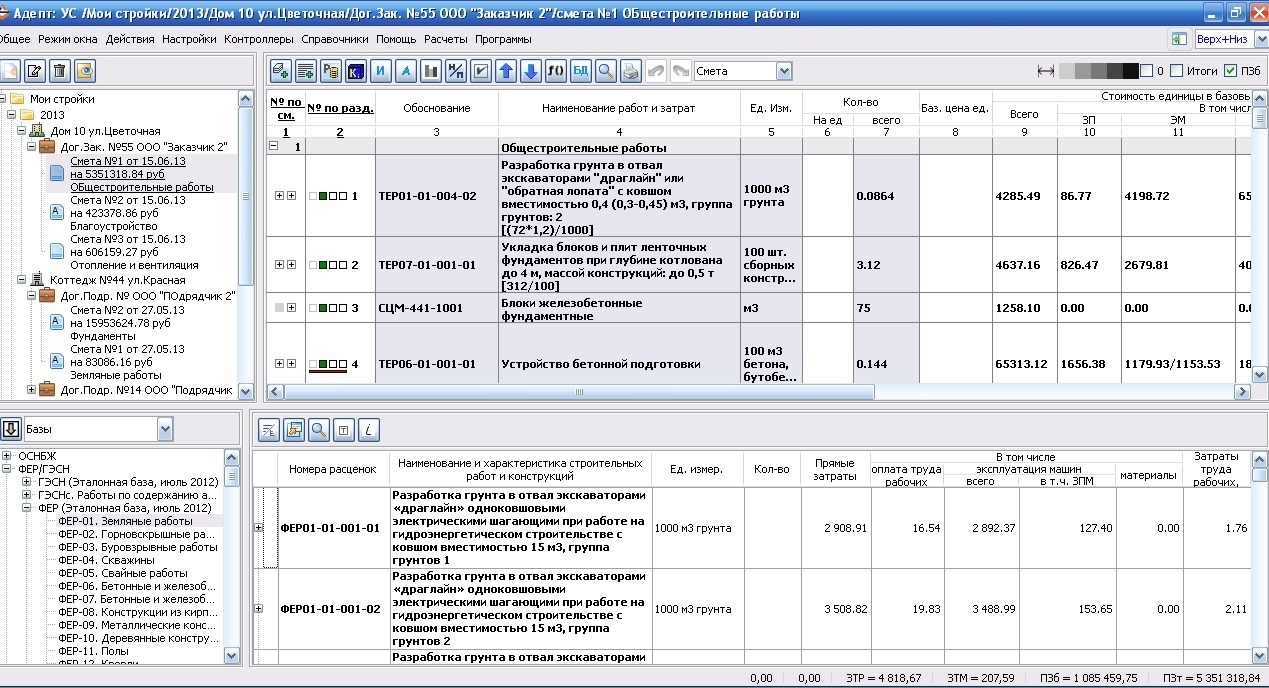Open the 'Смета' view dropdown
Viewport: 1269px width, 688px height.
click(784, 71)
